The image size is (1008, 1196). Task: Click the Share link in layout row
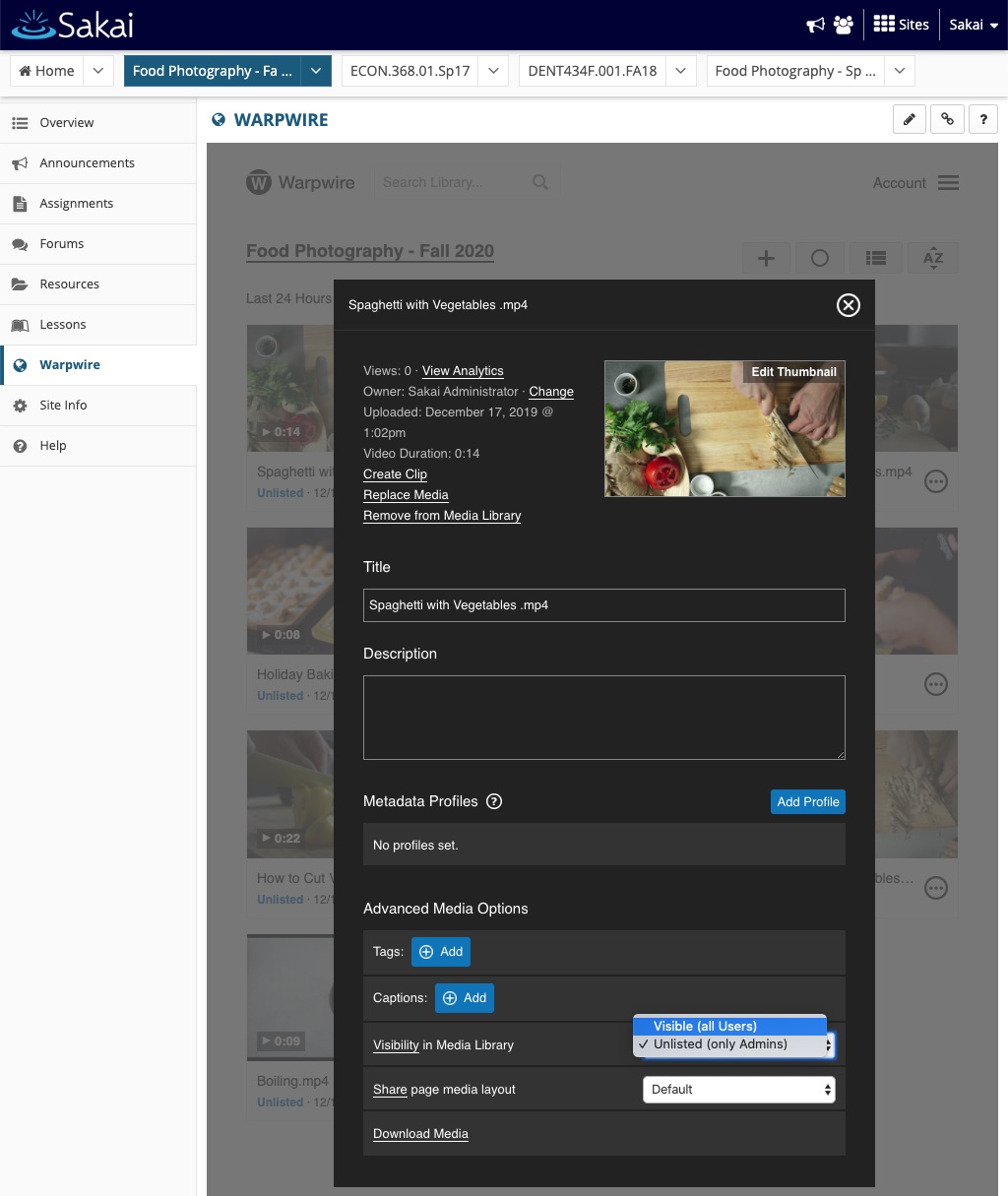[x=390, y=1090]
